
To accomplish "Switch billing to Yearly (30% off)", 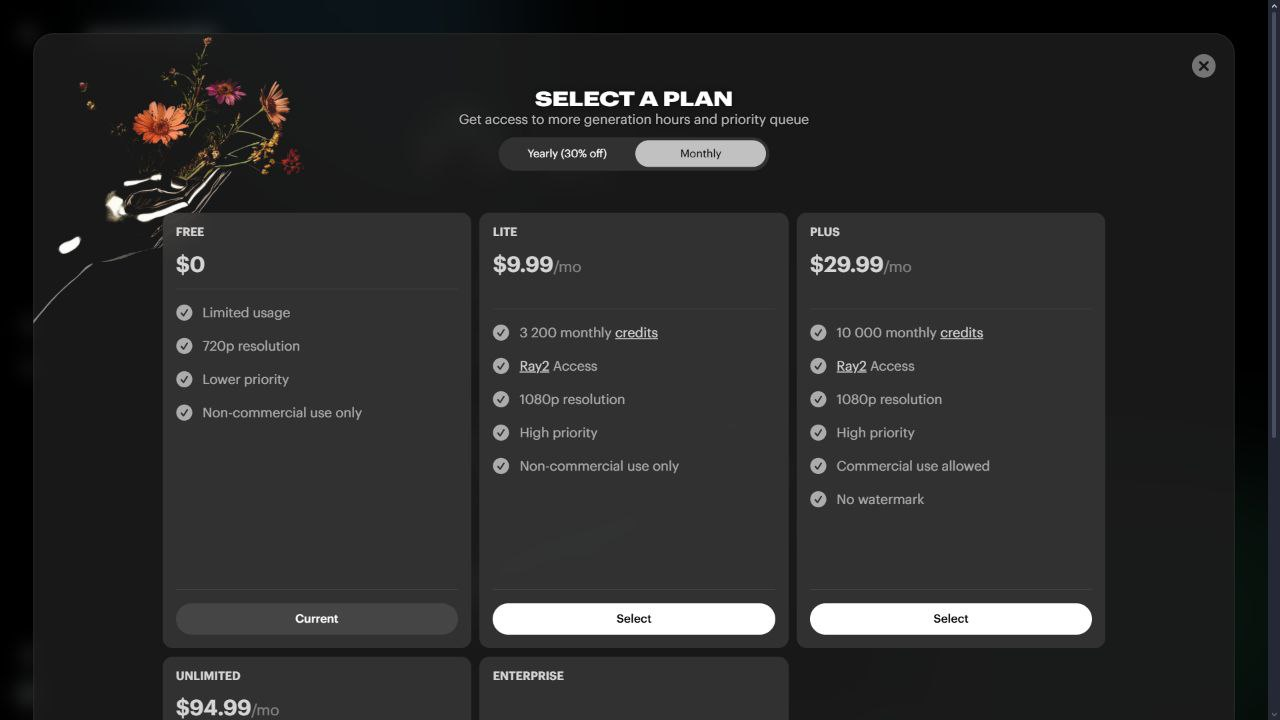I will (567, 154).
